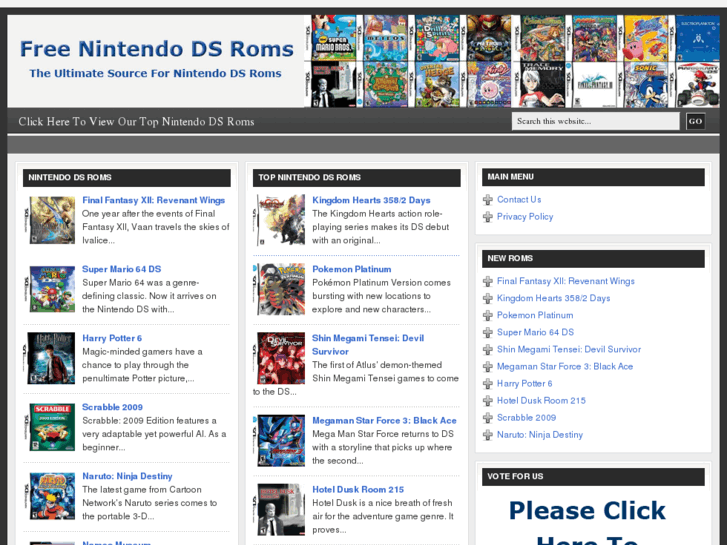Select Scrabble 2009 in New Roms list

pyautogui.click(x=526, y=417)
